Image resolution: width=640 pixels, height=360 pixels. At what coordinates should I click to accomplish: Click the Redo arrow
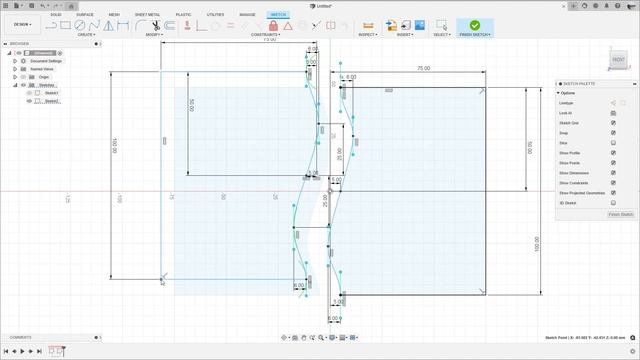[57, 6]
